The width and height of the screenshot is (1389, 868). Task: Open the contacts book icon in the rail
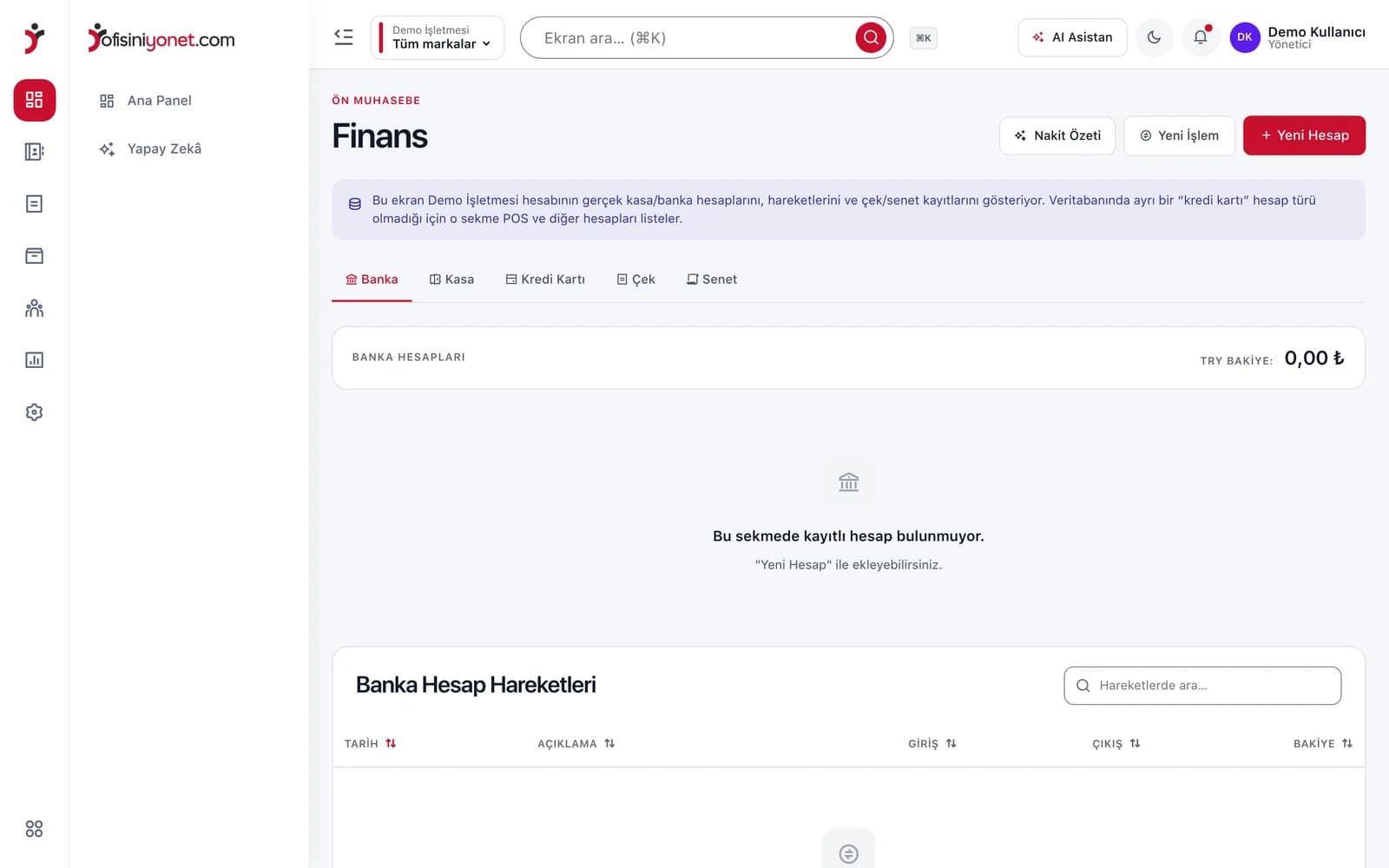[x=34, y=152]
